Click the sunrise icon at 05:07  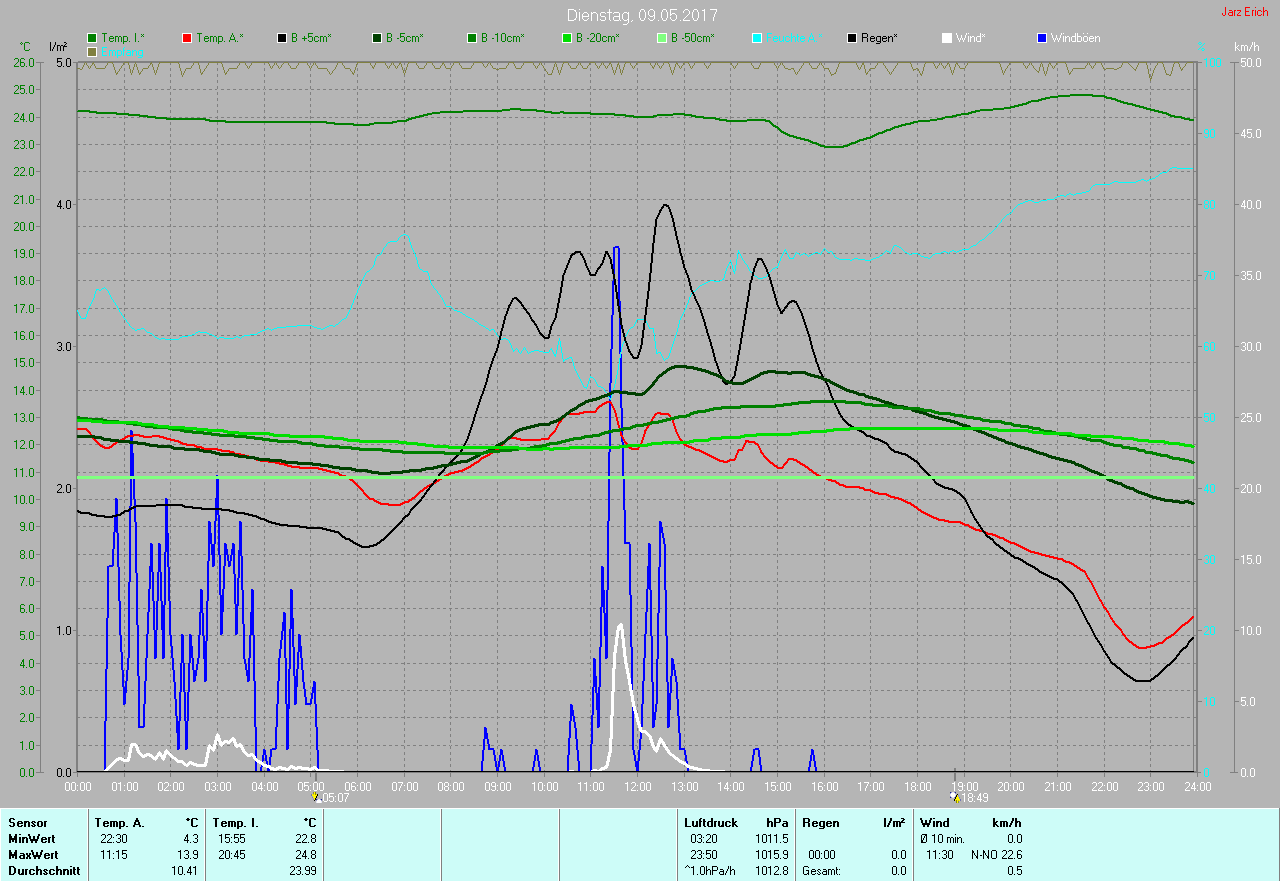pos(316,797)
